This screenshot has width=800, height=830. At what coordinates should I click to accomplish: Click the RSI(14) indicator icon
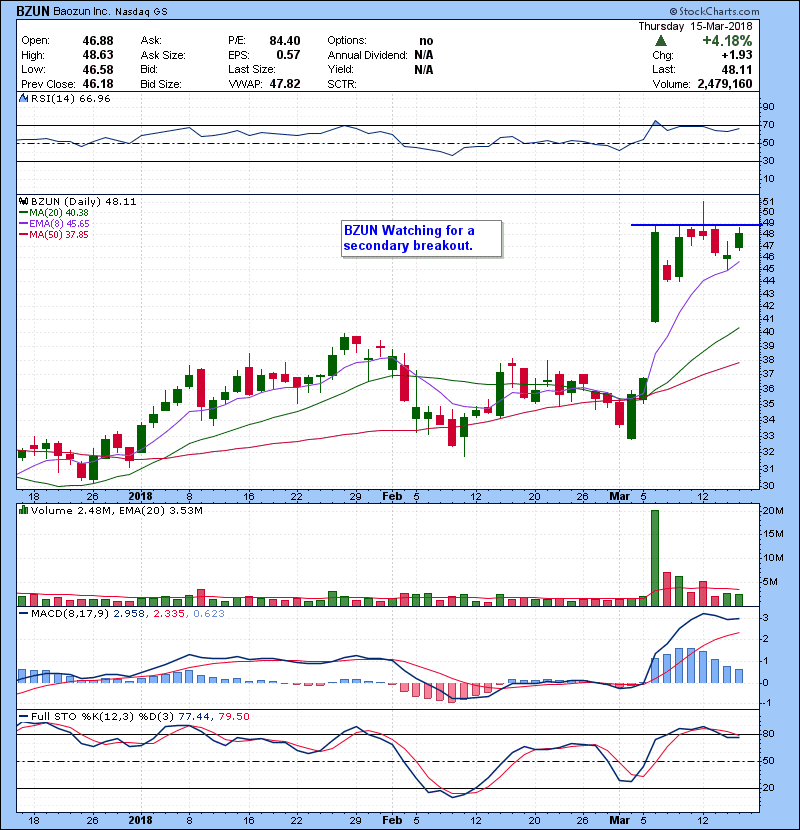pyautogui.click(x=23, y=98)
